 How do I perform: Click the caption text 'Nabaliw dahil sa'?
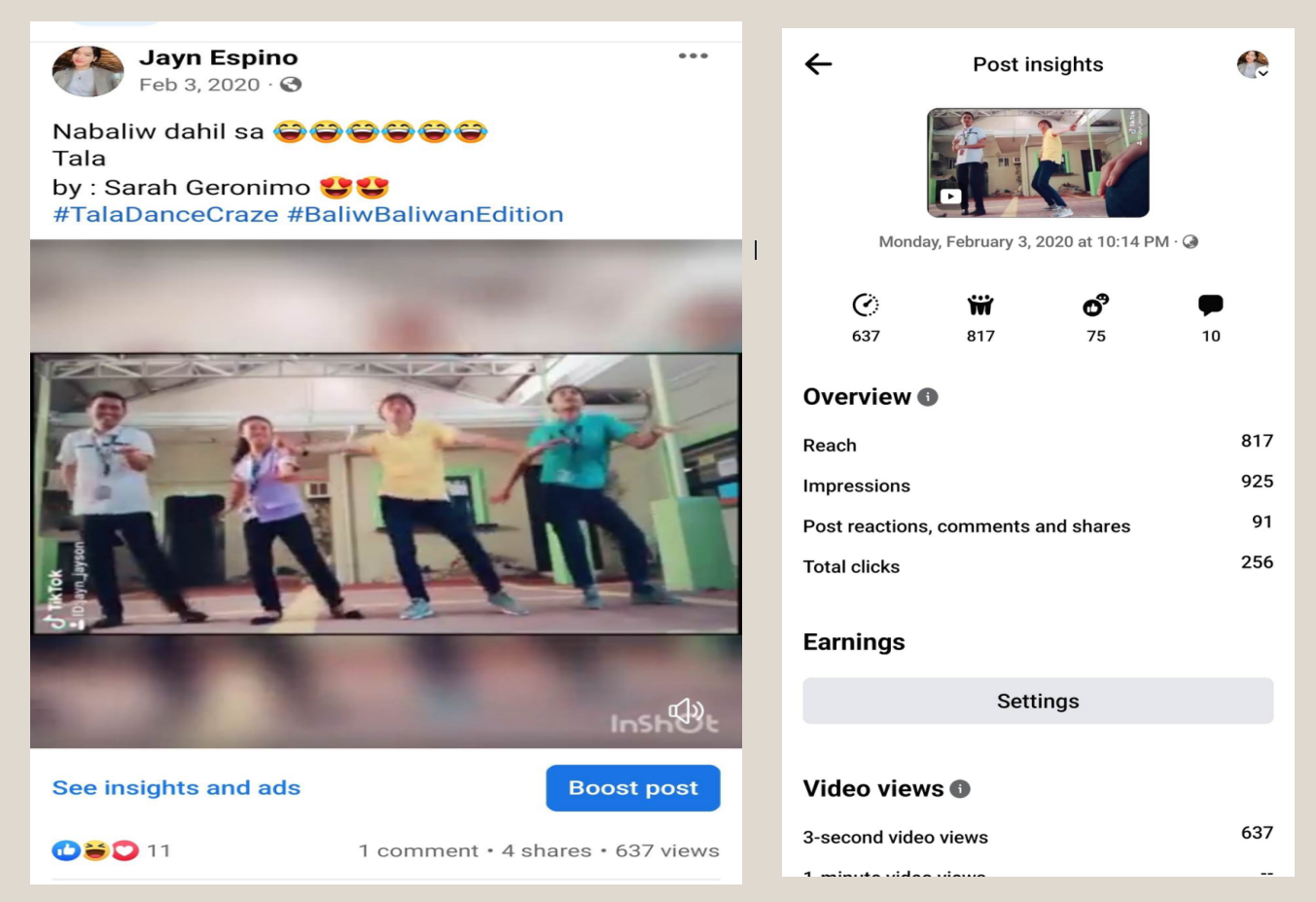click(158, 131)
